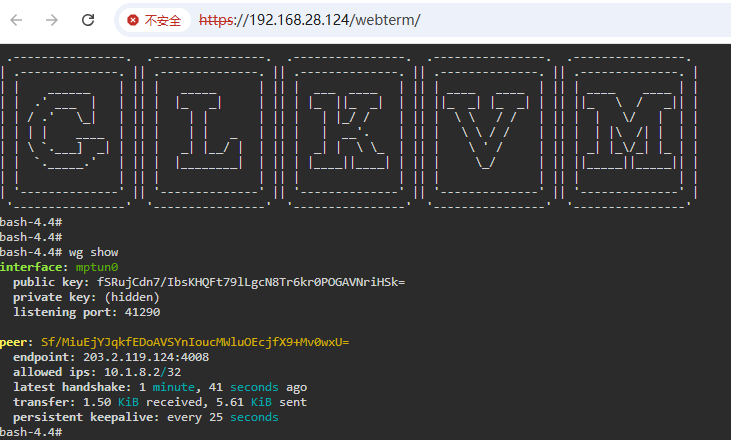Click the address bar URL 192.168.28.124/webterm/
Screen dimensions: 731x440
click(x=310, y=20)
